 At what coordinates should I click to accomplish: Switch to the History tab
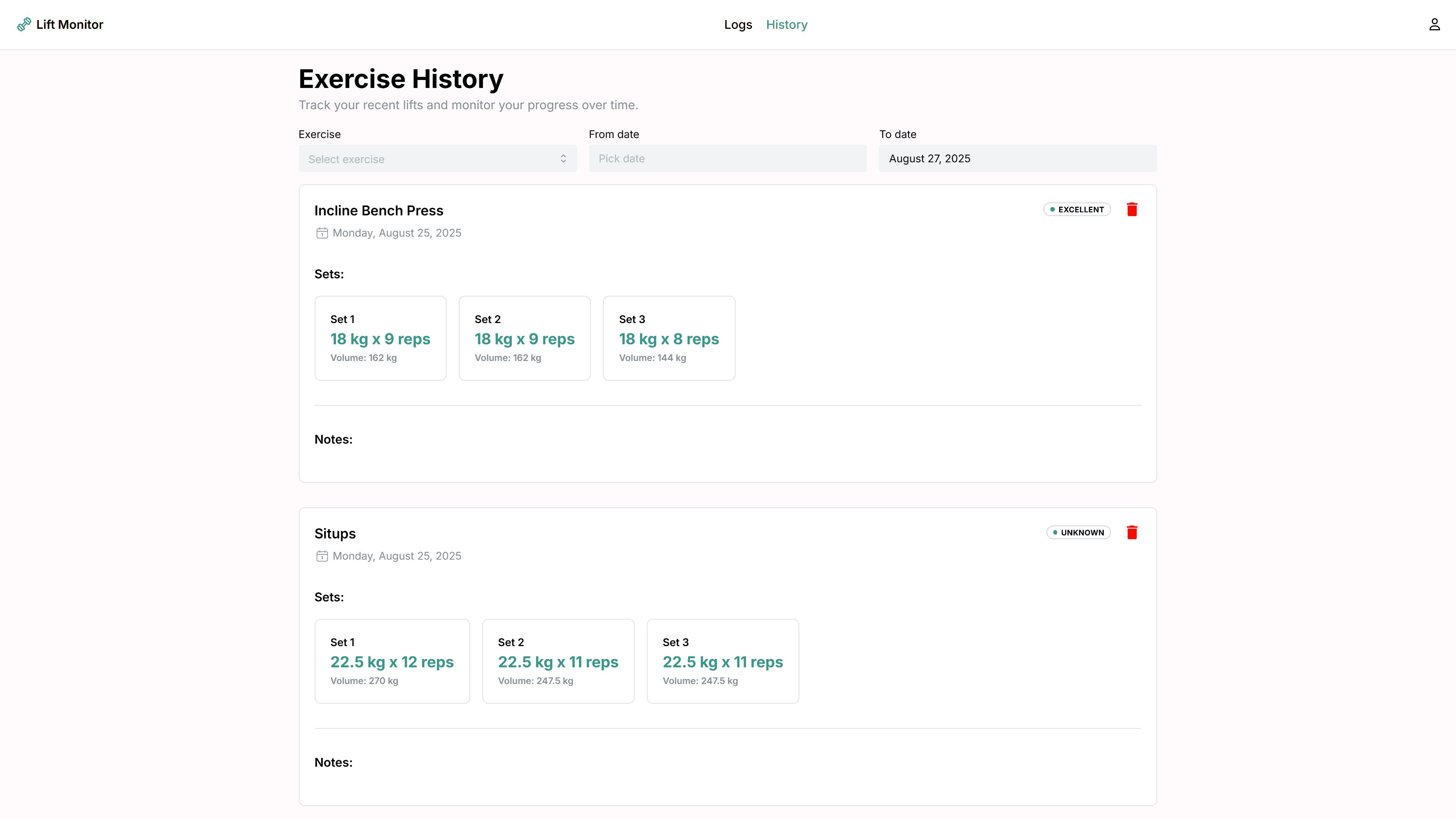tap(786, 24)
